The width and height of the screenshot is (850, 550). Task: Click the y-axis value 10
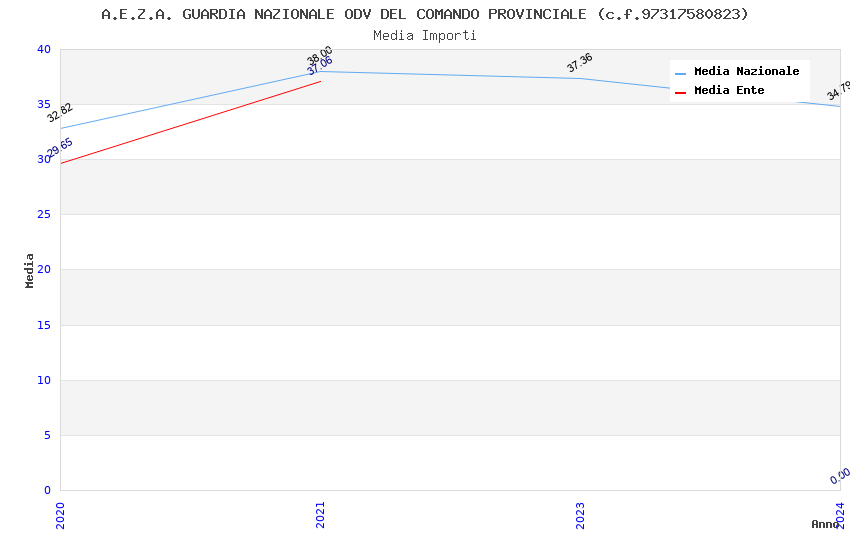pos(44,380)
